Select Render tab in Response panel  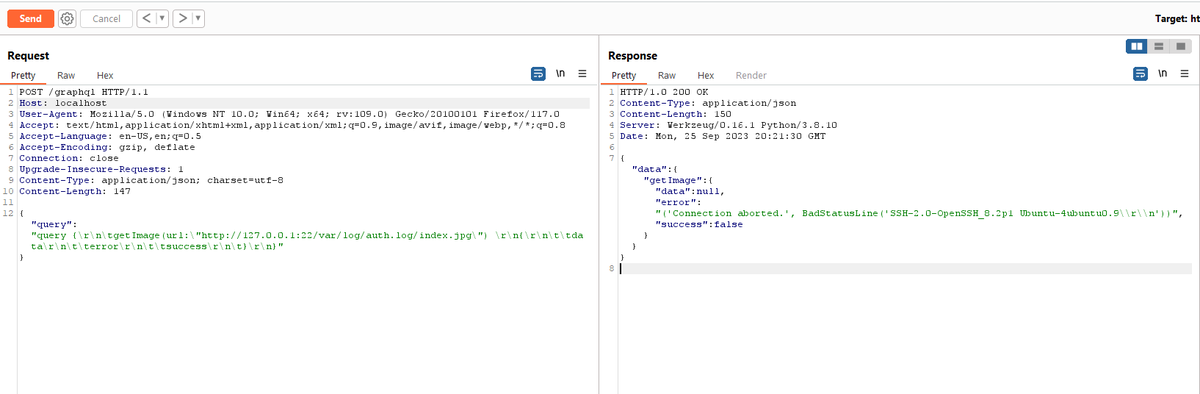tap(751, 75)
